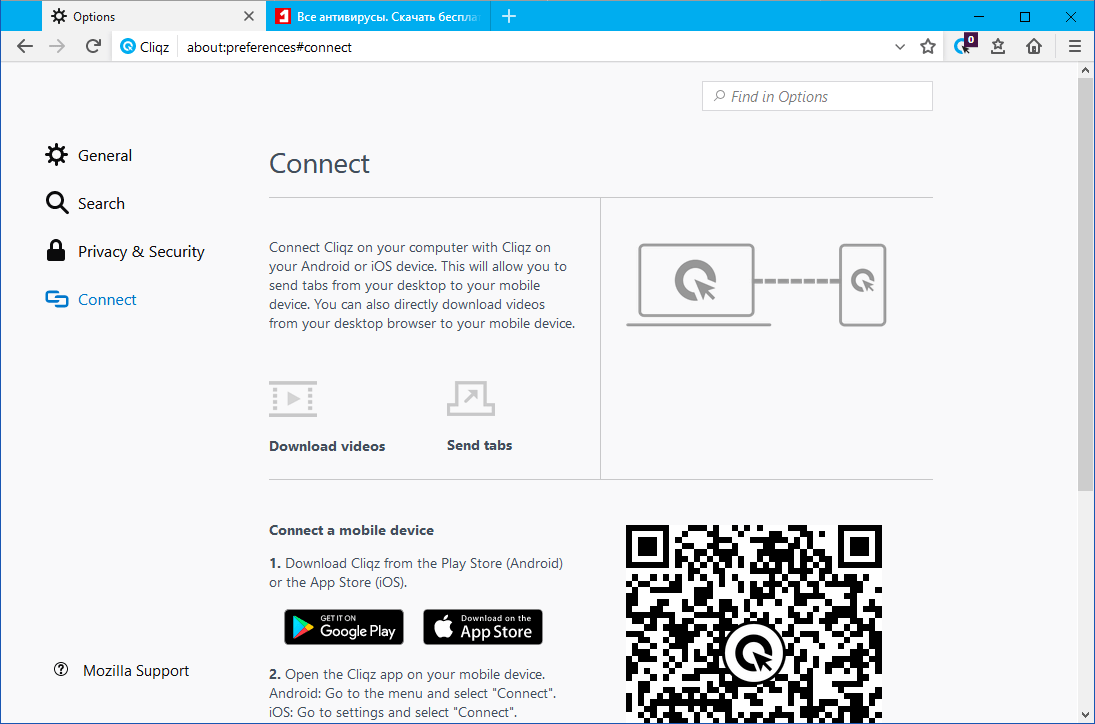Viewport: 1095px width, 724px height.
Task: Click the address bar URL field
Action: pyautogui.click(x=534, y=47)
